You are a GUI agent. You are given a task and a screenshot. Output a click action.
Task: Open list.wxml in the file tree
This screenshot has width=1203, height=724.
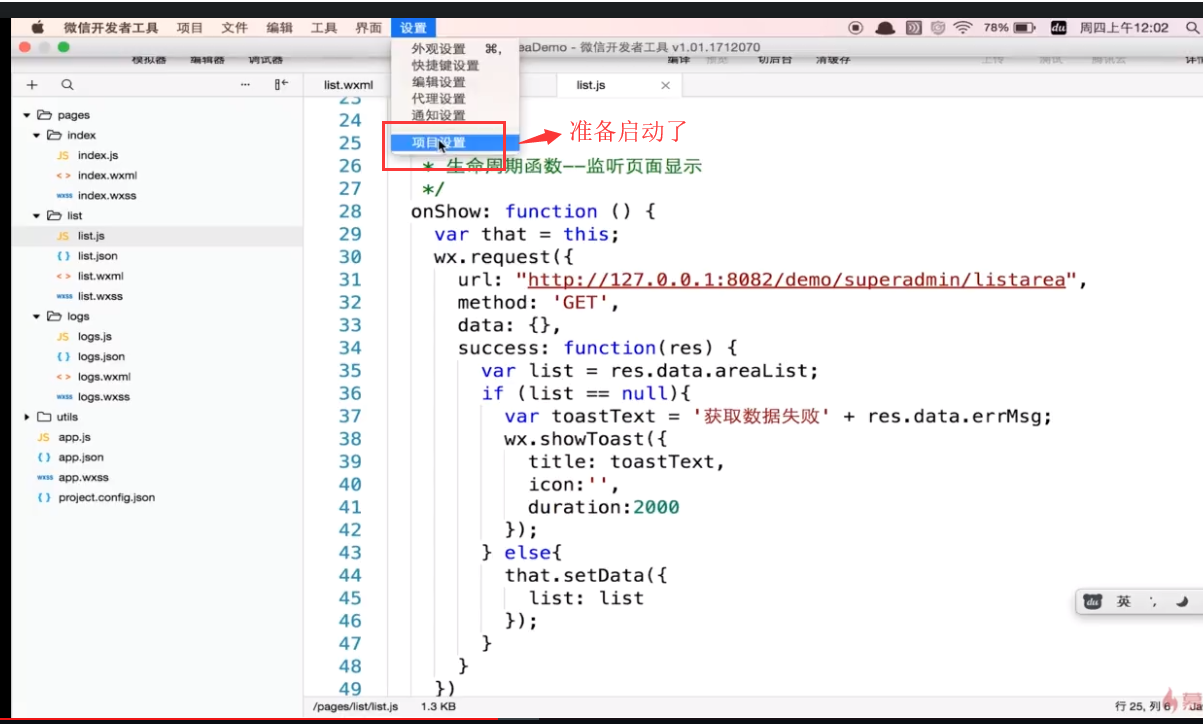(x=100, y=276)
